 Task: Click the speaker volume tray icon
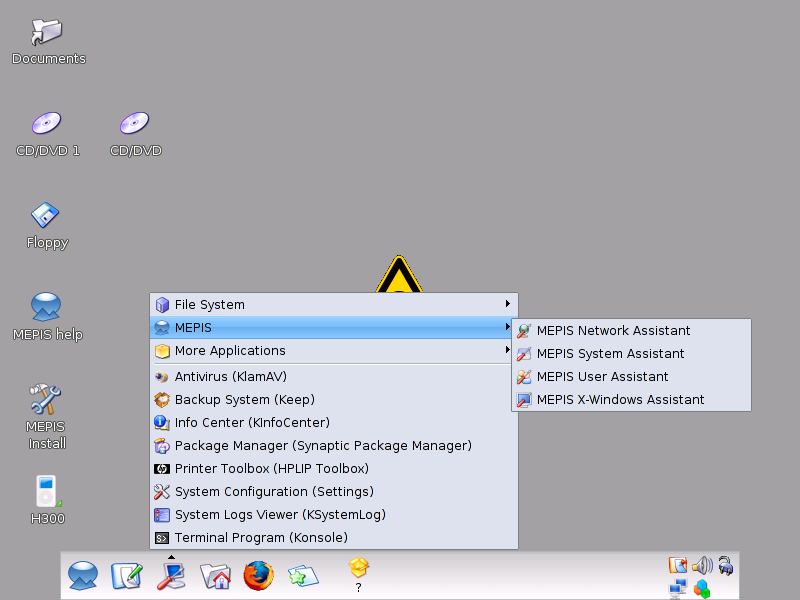pos(702,565)
